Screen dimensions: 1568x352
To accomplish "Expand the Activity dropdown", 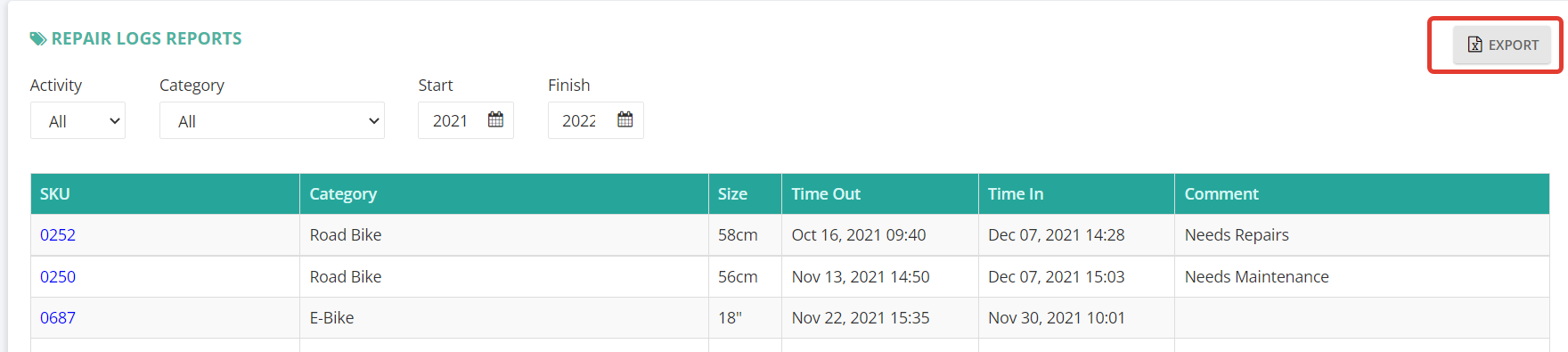I will pos(78,120).
